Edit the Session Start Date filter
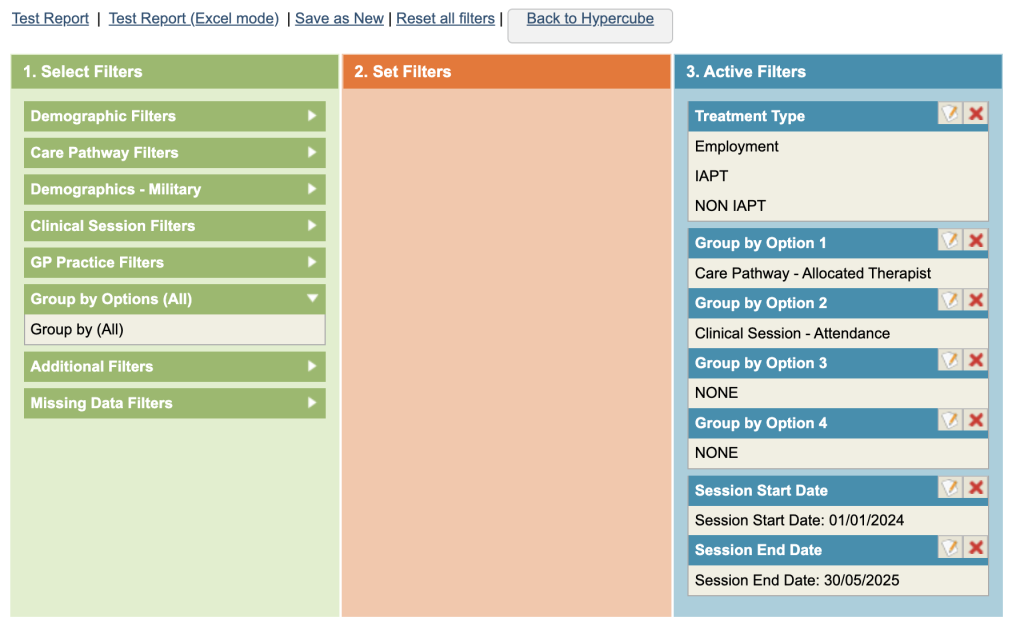The image size is (1024, 630). pyautogui.click(x=950, y=488)
